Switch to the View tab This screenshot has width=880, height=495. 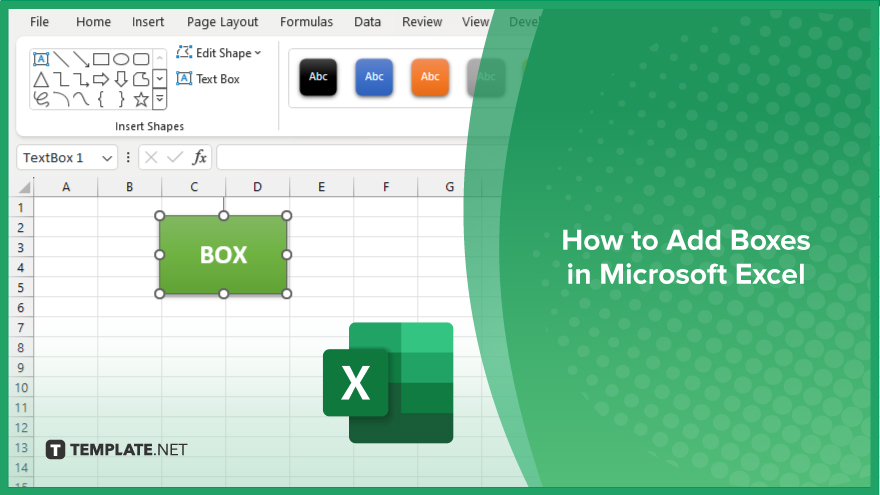pyautogui.click(x=475, y=22)
